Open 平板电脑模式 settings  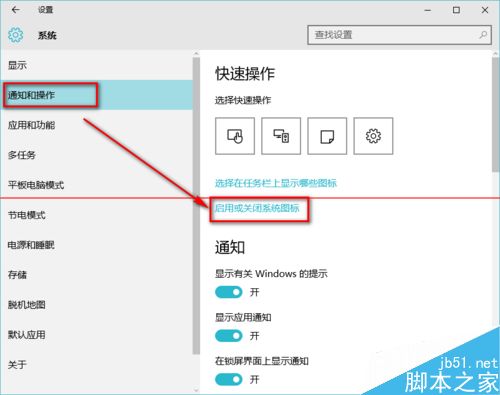coord(96,185)
